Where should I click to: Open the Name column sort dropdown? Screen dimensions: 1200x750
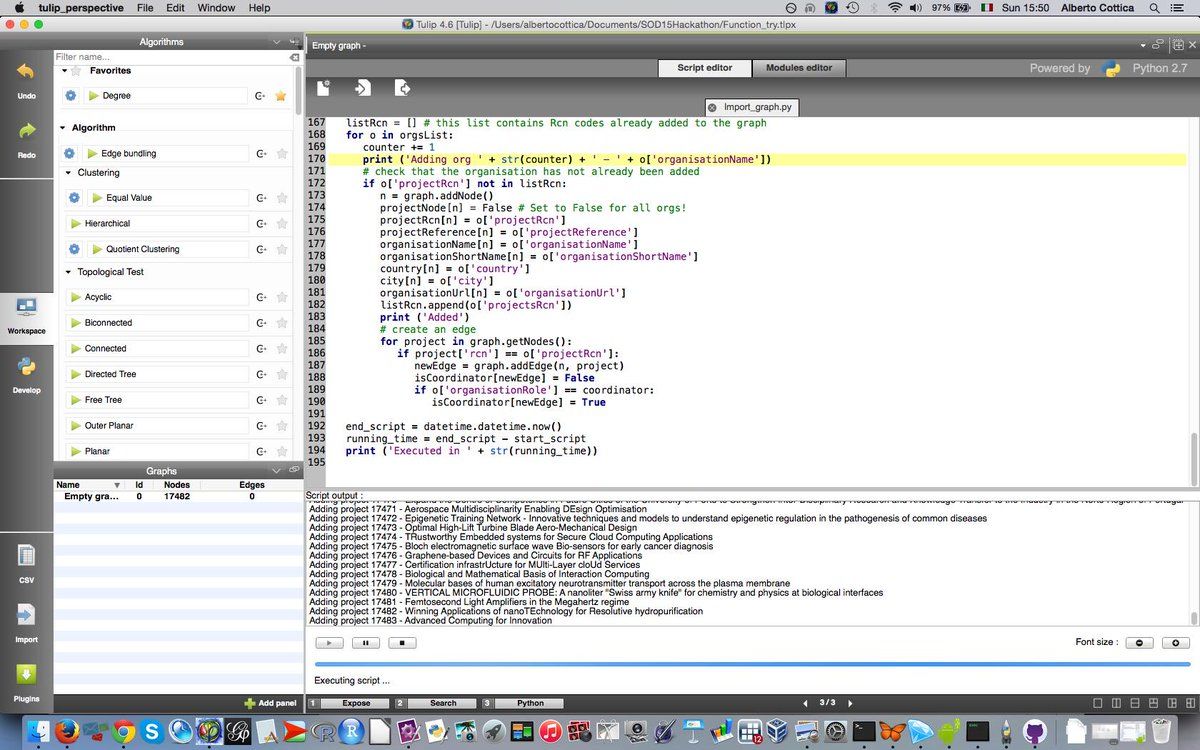[115, 485]
